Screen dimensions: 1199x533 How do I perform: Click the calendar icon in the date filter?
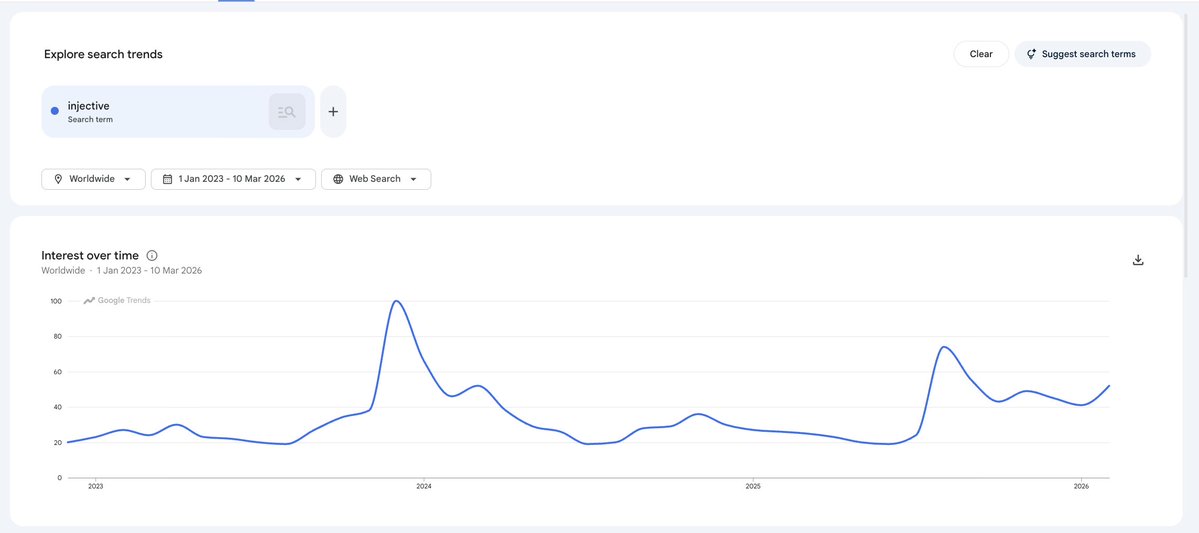tap(167, 179)
